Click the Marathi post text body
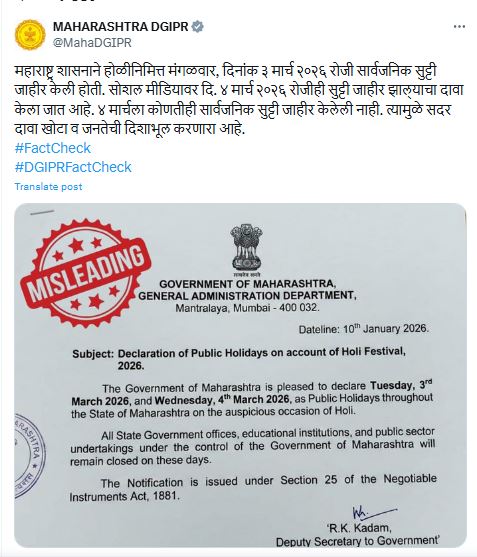Viewport: 477px width, 557px height. pyautogui.click(x=239, y=100)
